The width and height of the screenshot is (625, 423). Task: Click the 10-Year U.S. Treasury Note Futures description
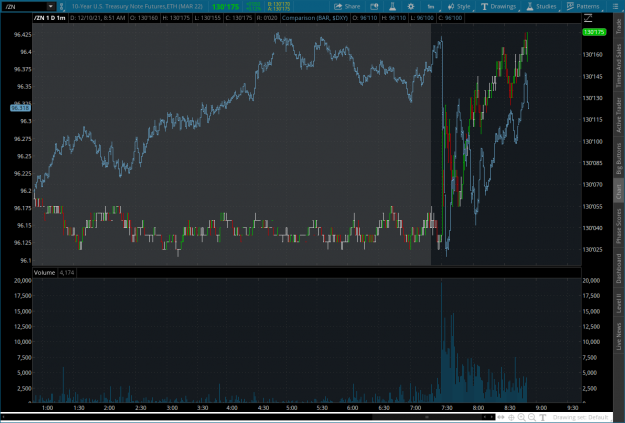[137, 6]
